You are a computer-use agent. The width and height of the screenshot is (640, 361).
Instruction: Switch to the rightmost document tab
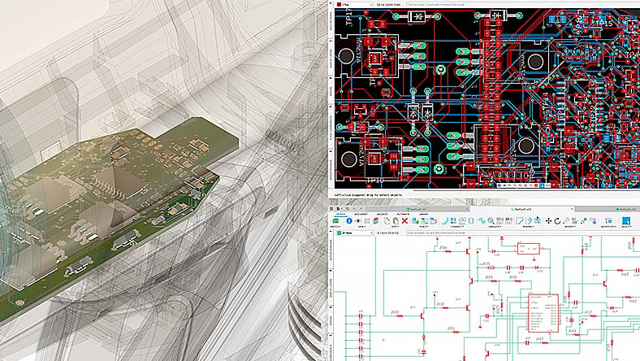coord(627,209)
